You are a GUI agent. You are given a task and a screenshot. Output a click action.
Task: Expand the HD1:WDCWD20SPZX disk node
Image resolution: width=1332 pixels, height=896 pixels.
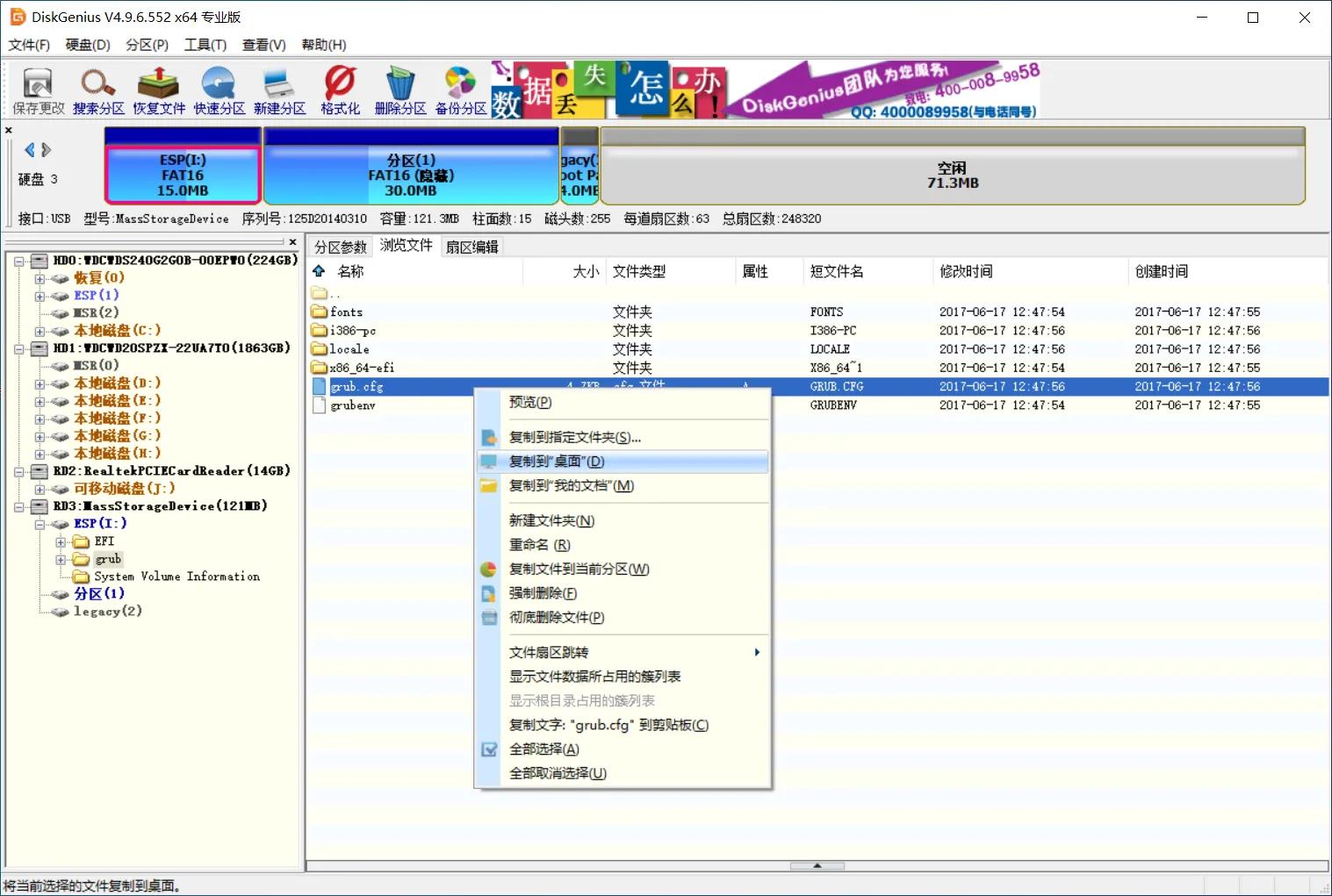(19, 348)
